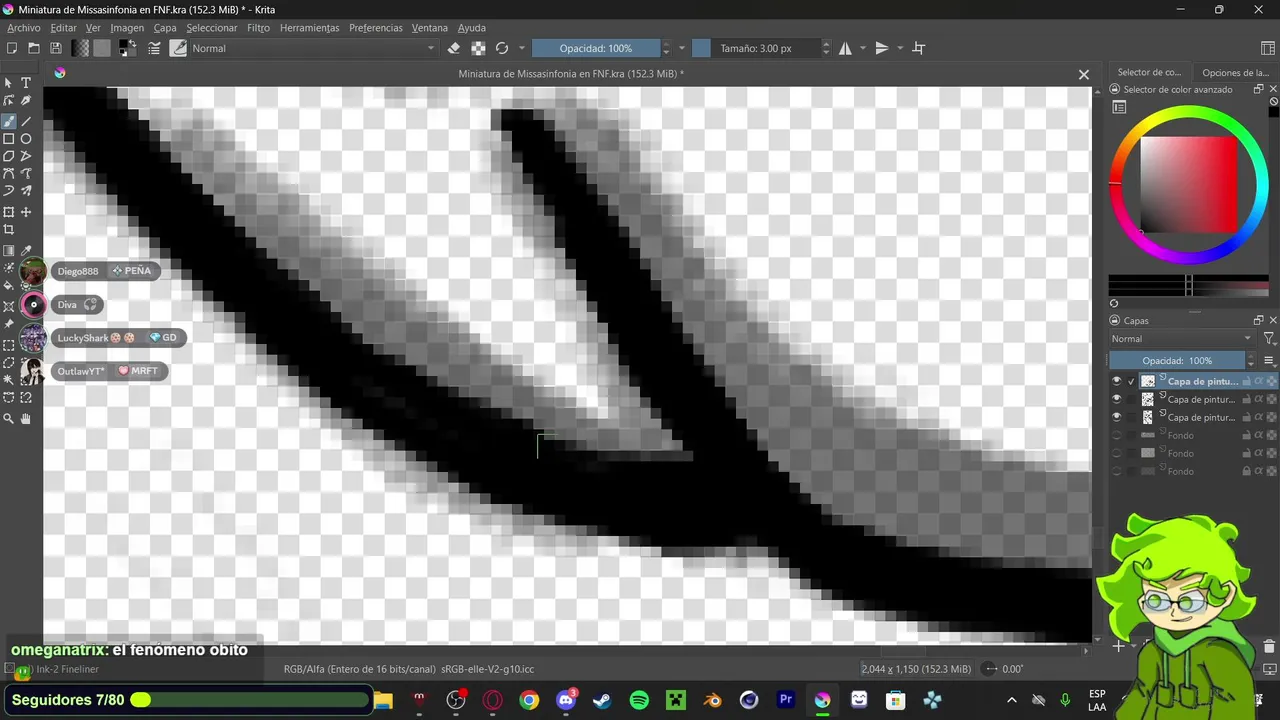Open the Filtro menu
Viewport: 1280px width, 720px height.
point(258,28)
